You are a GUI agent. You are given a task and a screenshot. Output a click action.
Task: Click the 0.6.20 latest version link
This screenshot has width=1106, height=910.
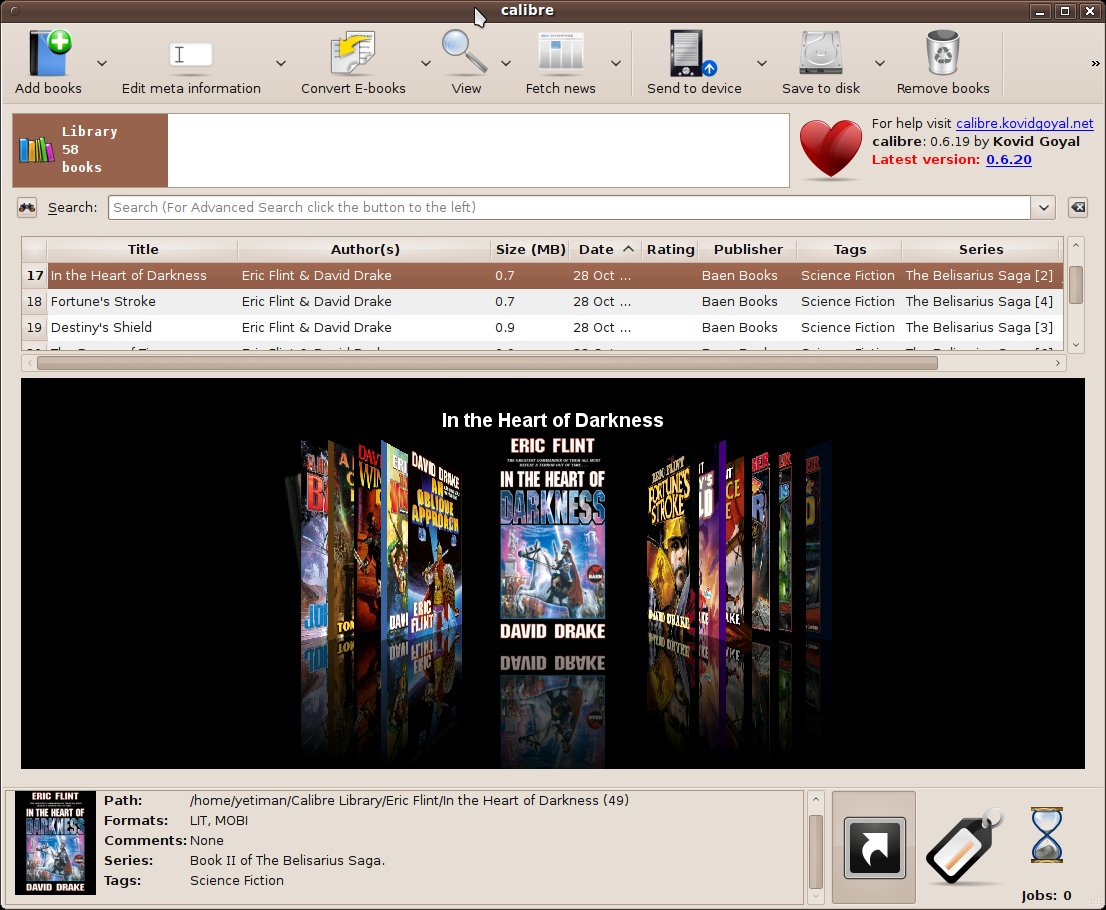coord(1008,159)
